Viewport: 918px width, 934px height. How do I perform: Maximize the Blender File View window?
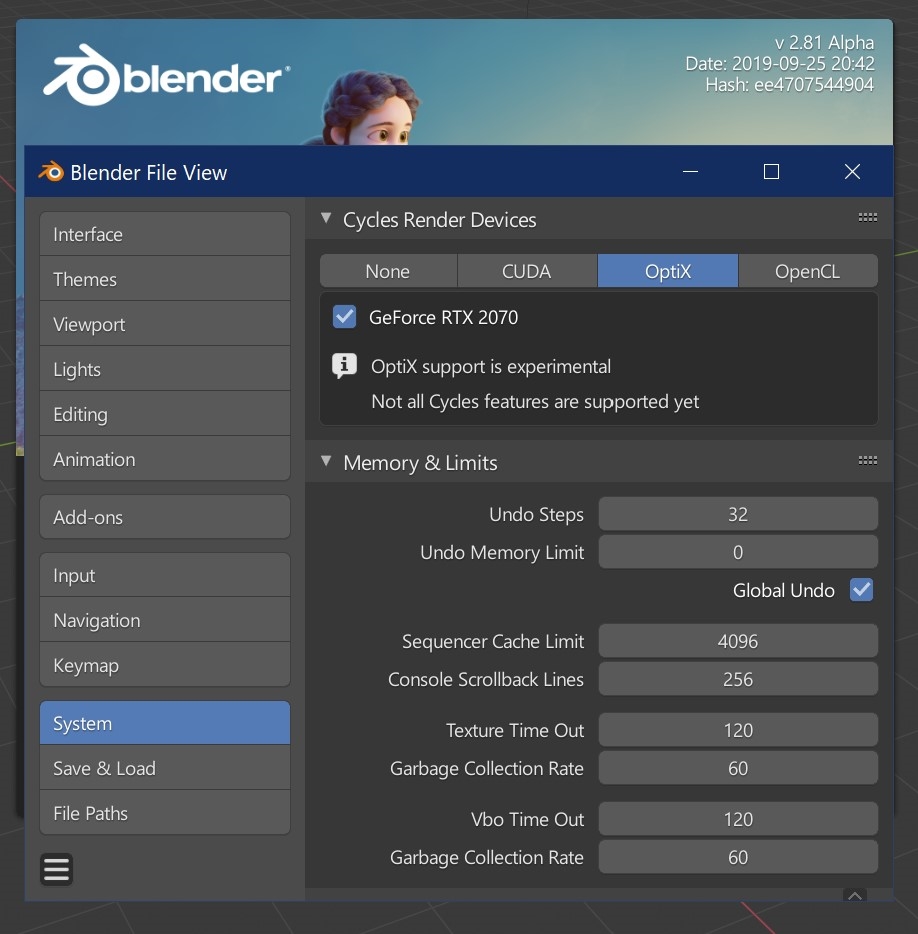tap(771, 172)
